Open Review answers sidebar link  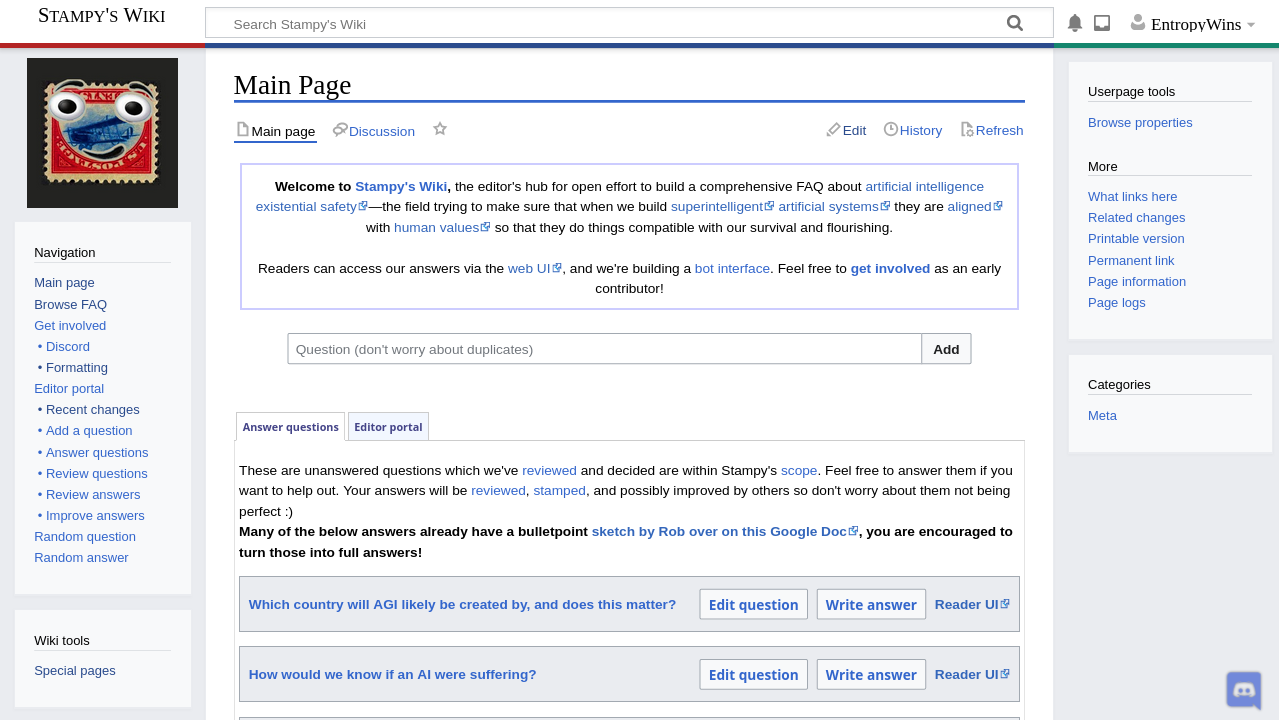[93, 494]
